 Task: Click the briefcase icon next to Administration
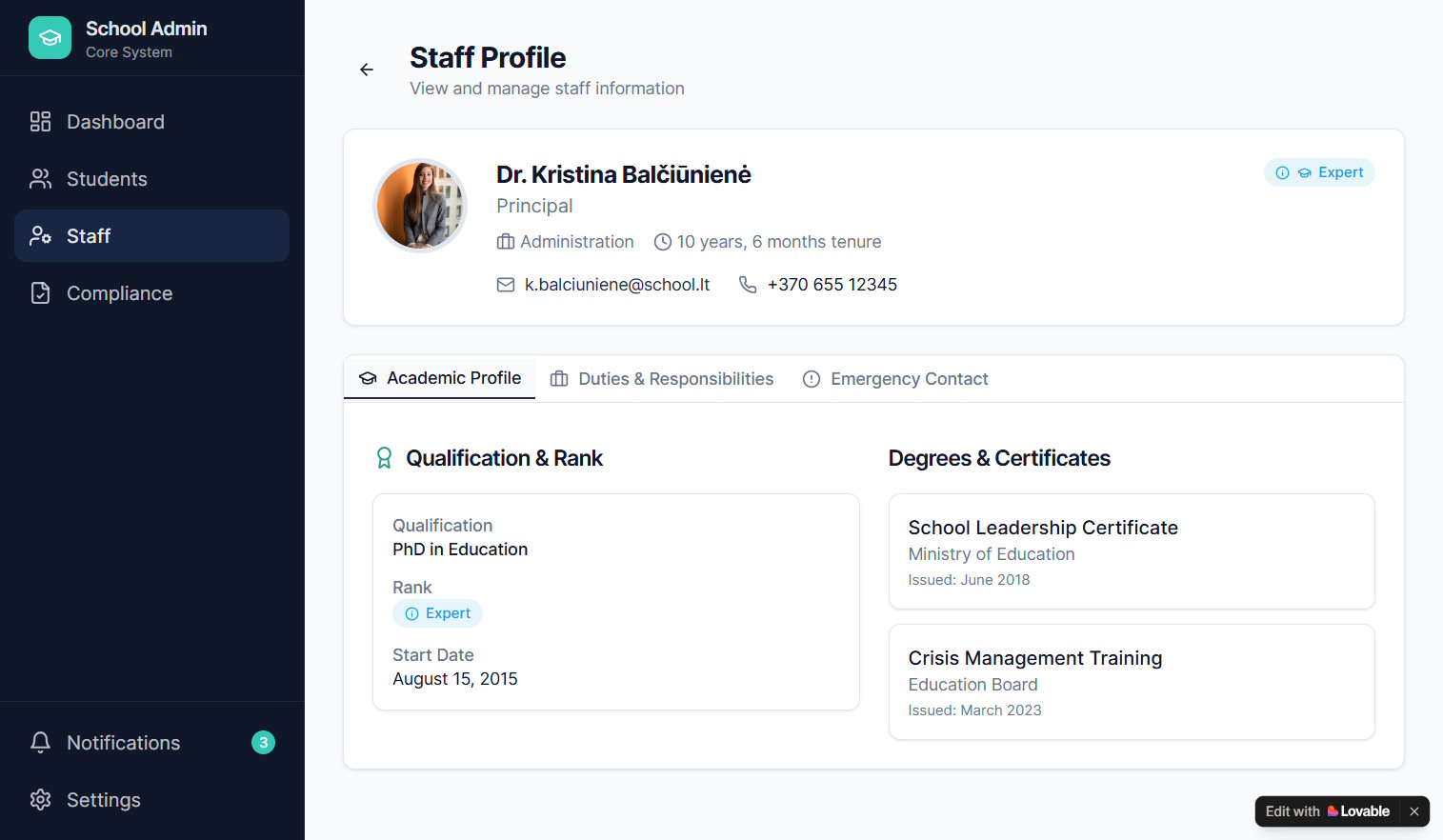(505, 241)
